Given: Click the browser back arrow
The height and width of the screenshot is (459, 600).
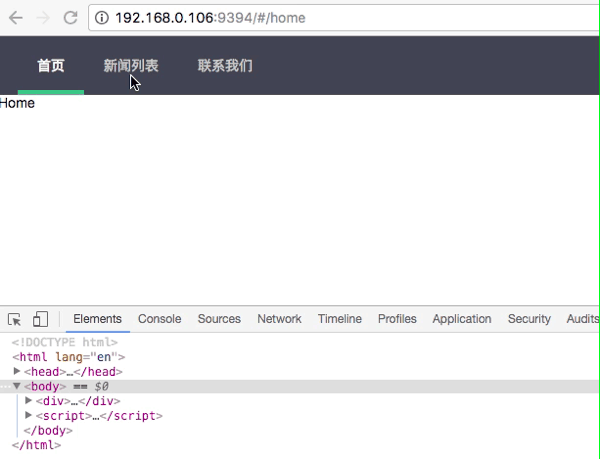Looking at the screenshot, I should click(16, 18).
